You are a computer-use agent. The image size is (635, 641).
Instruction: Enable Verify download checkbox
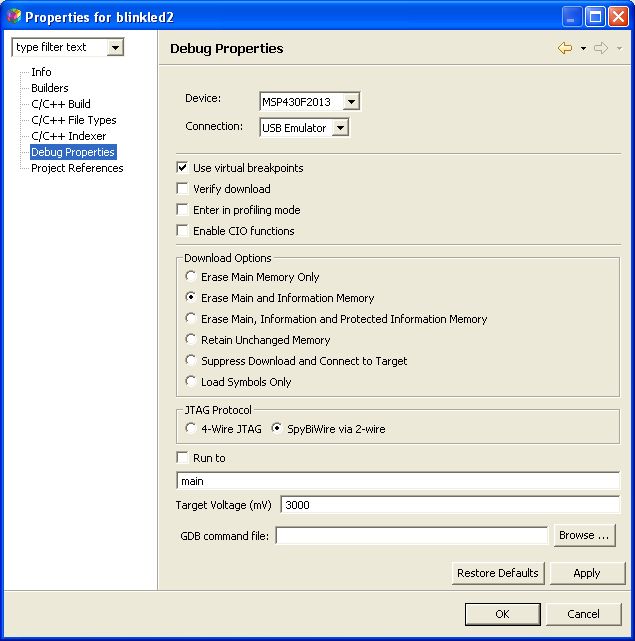tap(182, 188)
